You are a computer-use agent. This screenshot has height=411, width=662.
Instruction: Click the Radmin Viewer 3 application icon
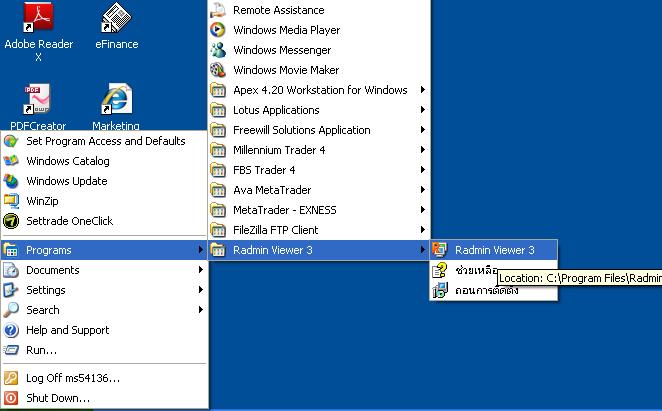(x=439, y=250)
